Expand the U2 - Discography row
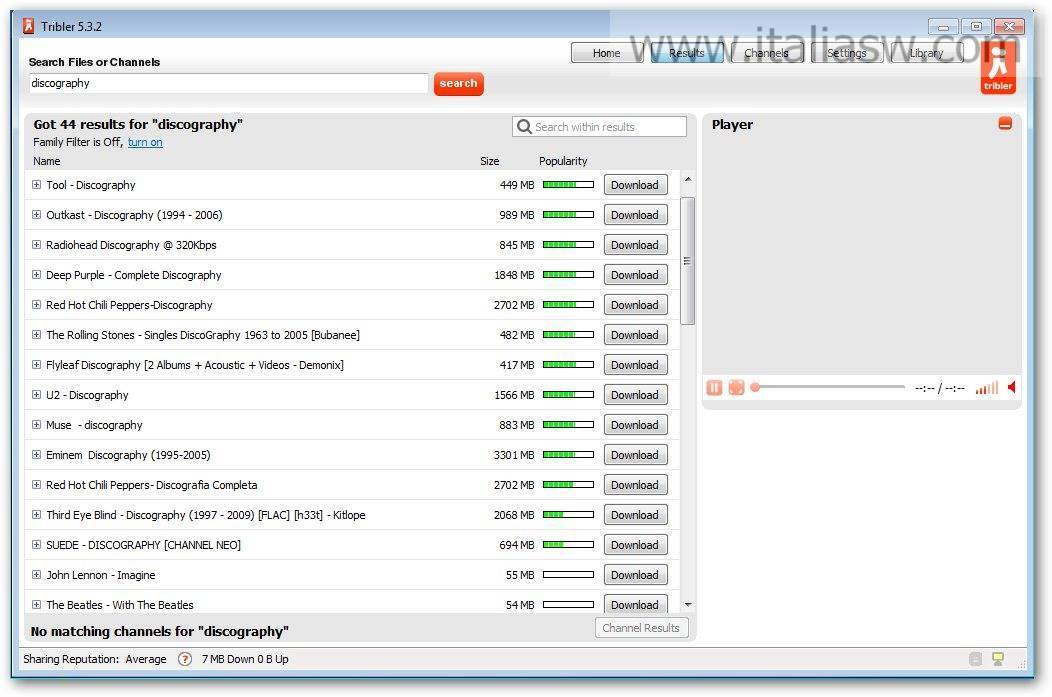The height and width of the screenshot is (697, 1052). point(36,394)
